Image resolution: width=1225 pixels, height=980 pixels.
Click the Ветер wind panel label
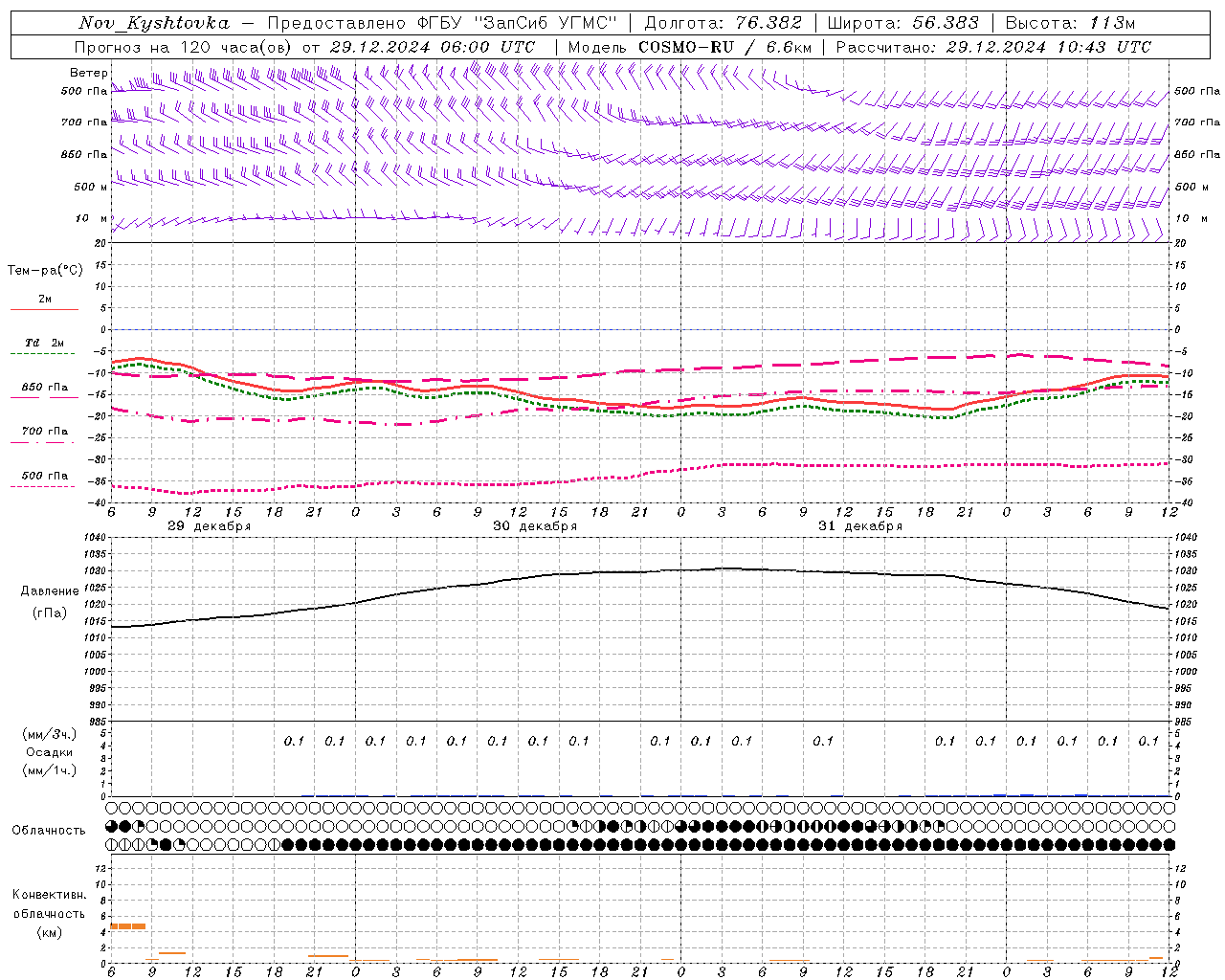[x=88, y=73]
